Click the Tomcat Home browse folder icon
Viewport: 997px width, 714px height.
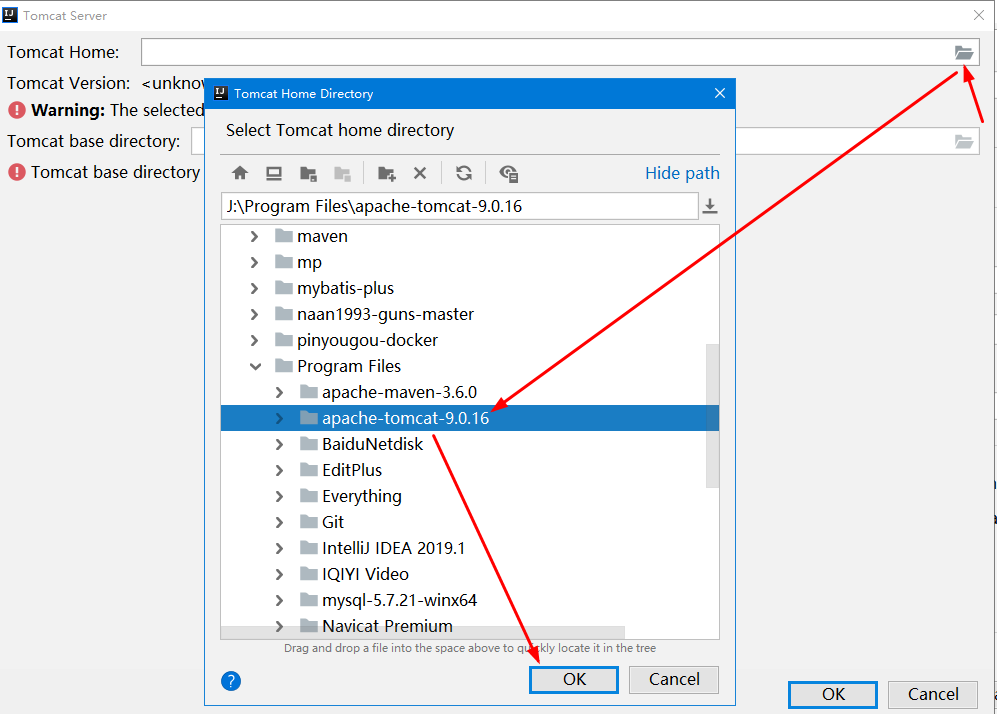(964, 52)
